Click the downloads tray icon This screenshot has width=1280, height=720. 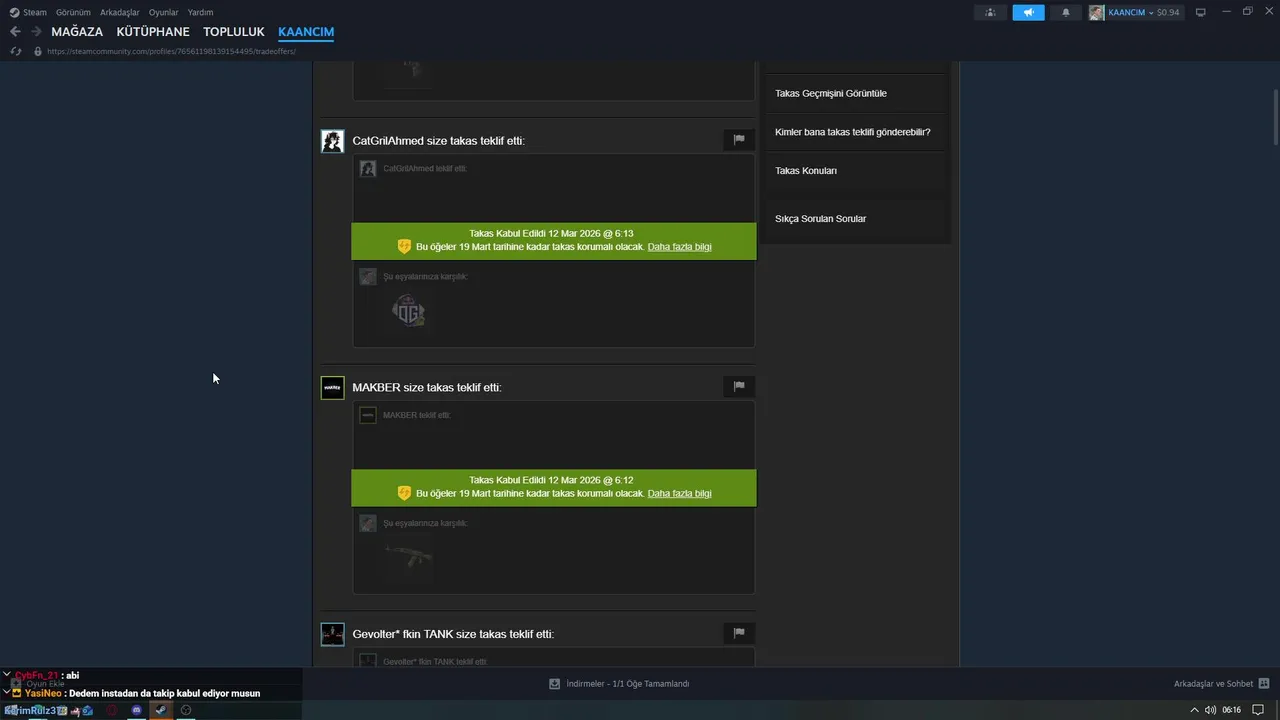pyautogui.click(x=555, y=684)
